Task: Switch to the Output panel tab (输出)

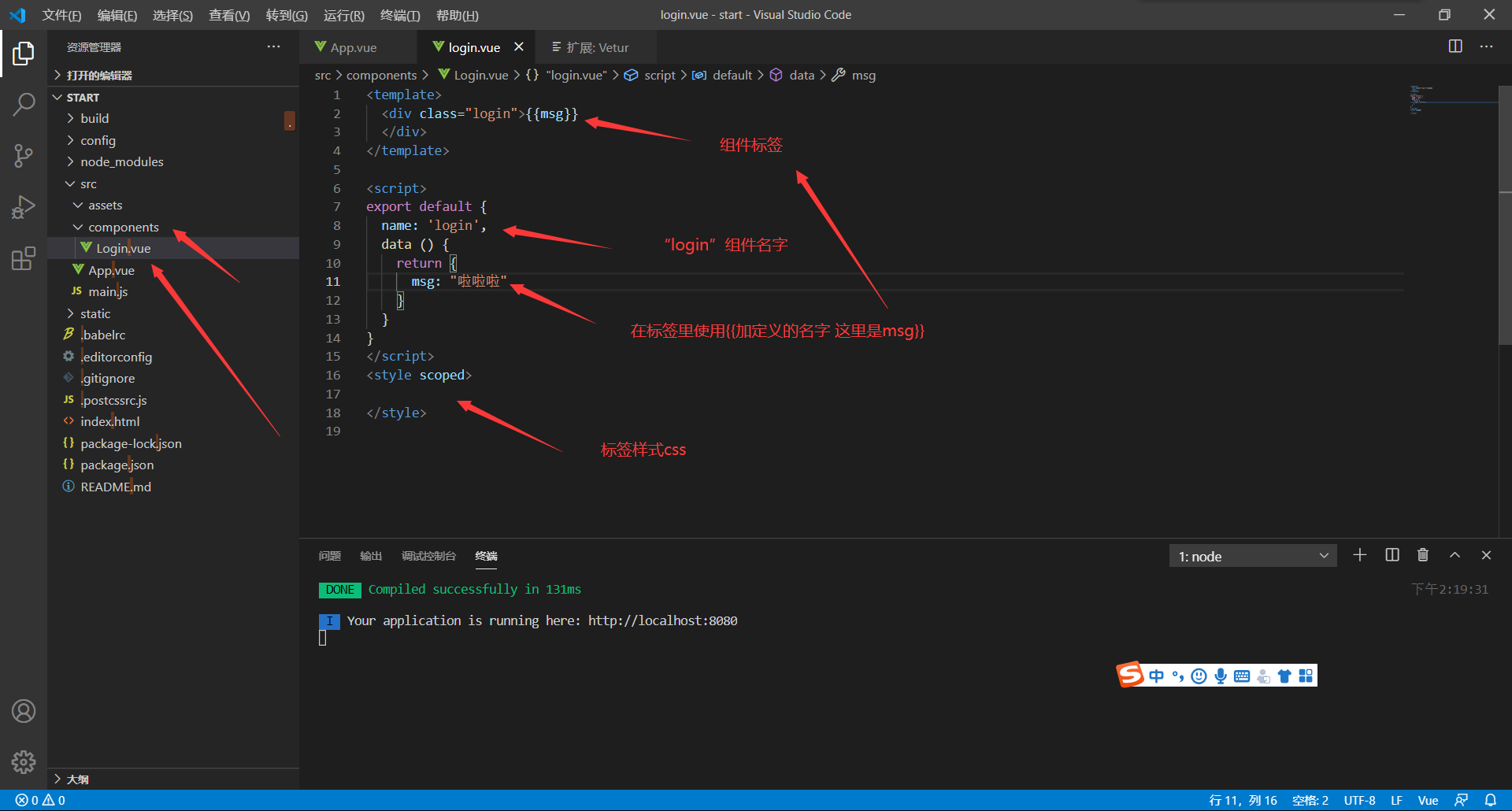Action: [x=370, y=556]
